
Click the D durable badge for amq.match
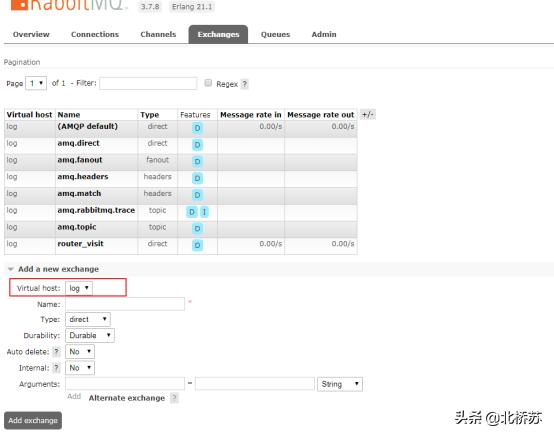(197, 195)
